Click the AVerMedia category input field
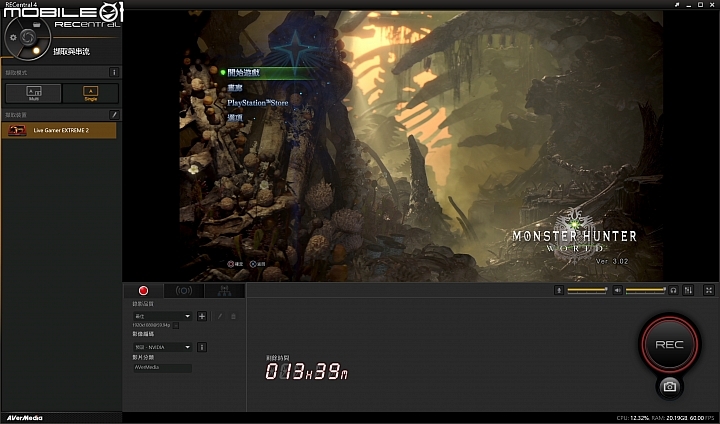Screen dimensions: 720x424 (162, 367)
